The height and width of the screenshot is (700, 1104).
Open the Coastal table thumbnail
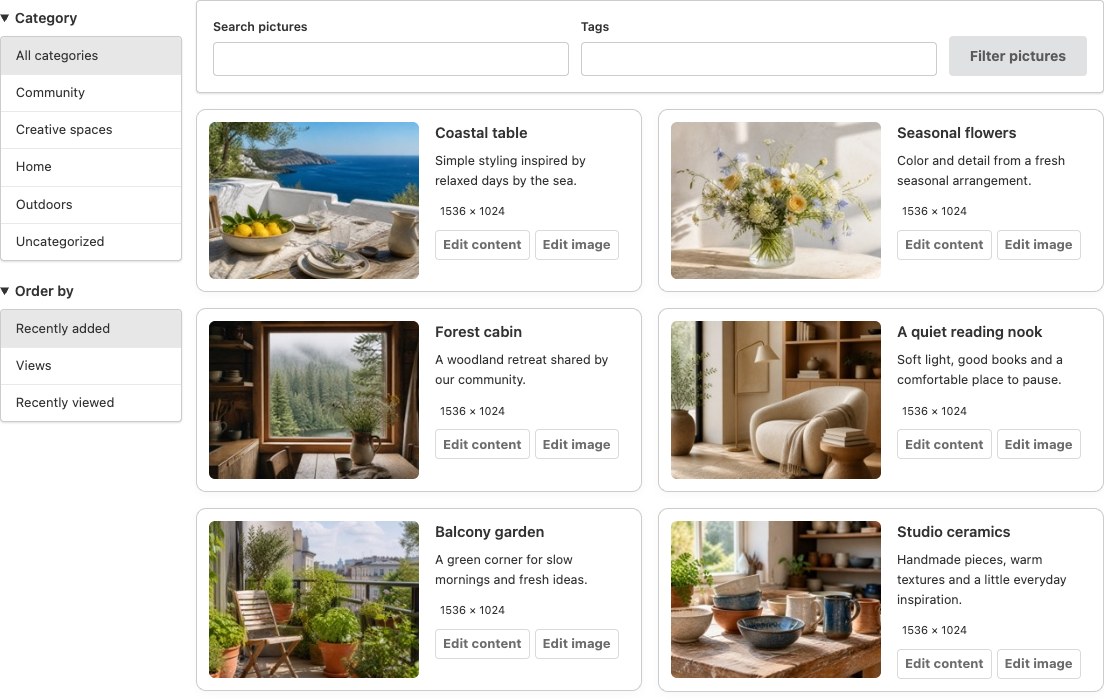[314, 201]
